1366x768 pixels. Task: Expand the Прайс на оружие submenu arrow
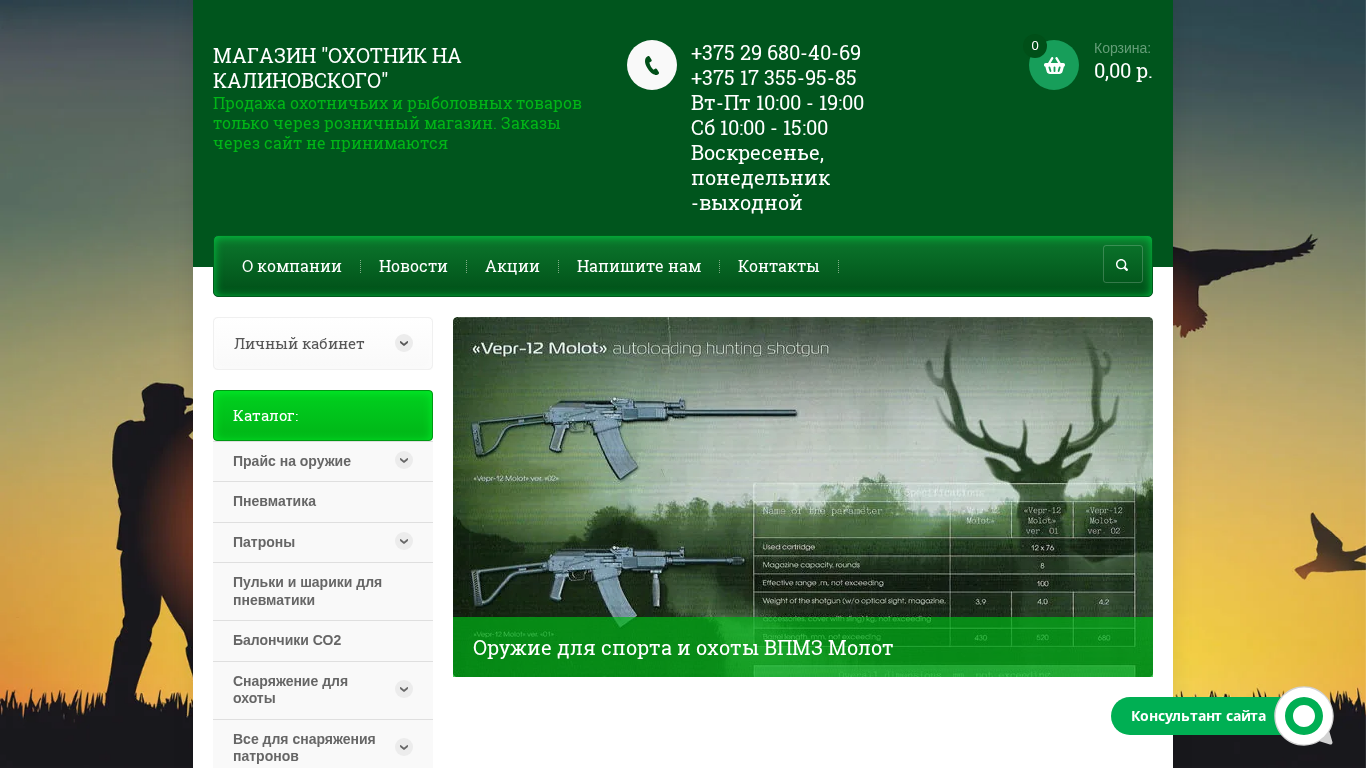404,460
